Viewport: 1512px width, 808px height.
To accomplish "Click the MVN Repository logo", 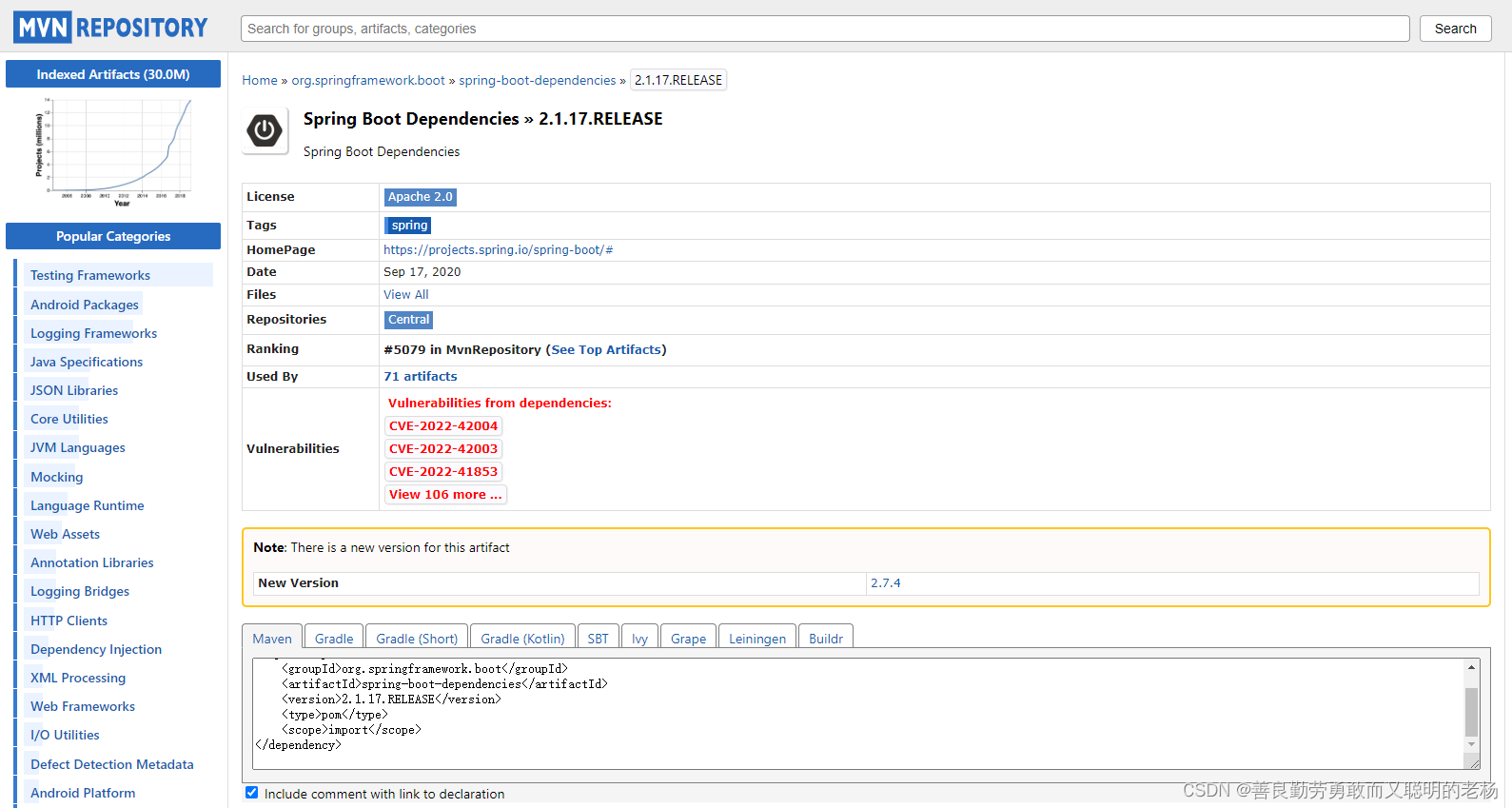I will click(x=110, y=28).
